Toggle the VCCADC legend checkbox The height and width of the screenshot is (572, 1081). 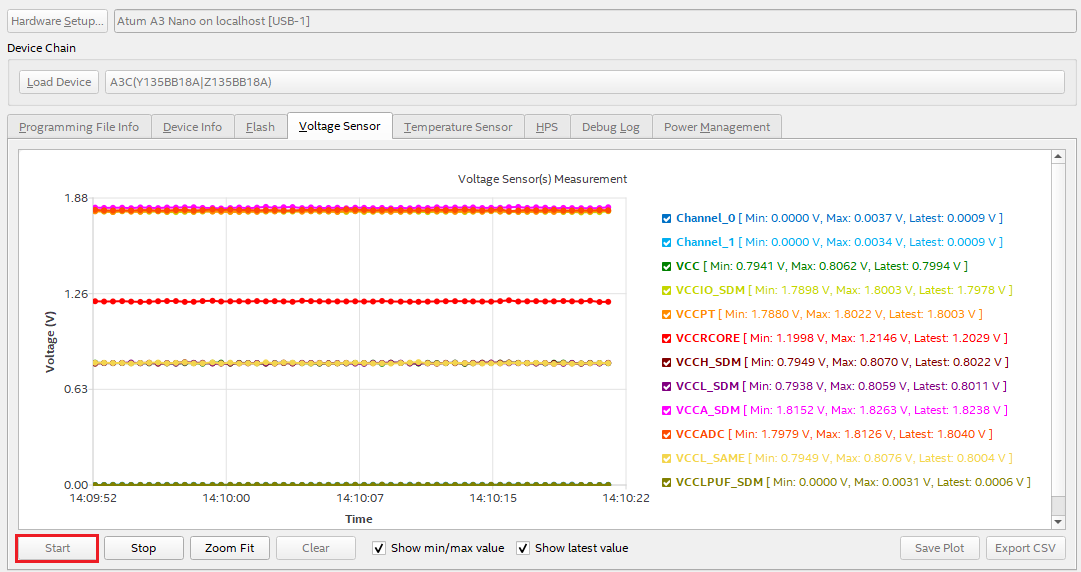click(667, 434)
